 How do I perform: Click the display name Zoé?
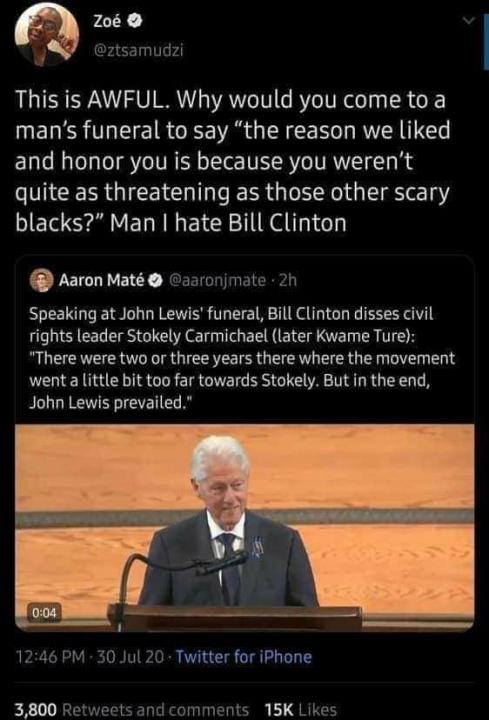(107, 20)
